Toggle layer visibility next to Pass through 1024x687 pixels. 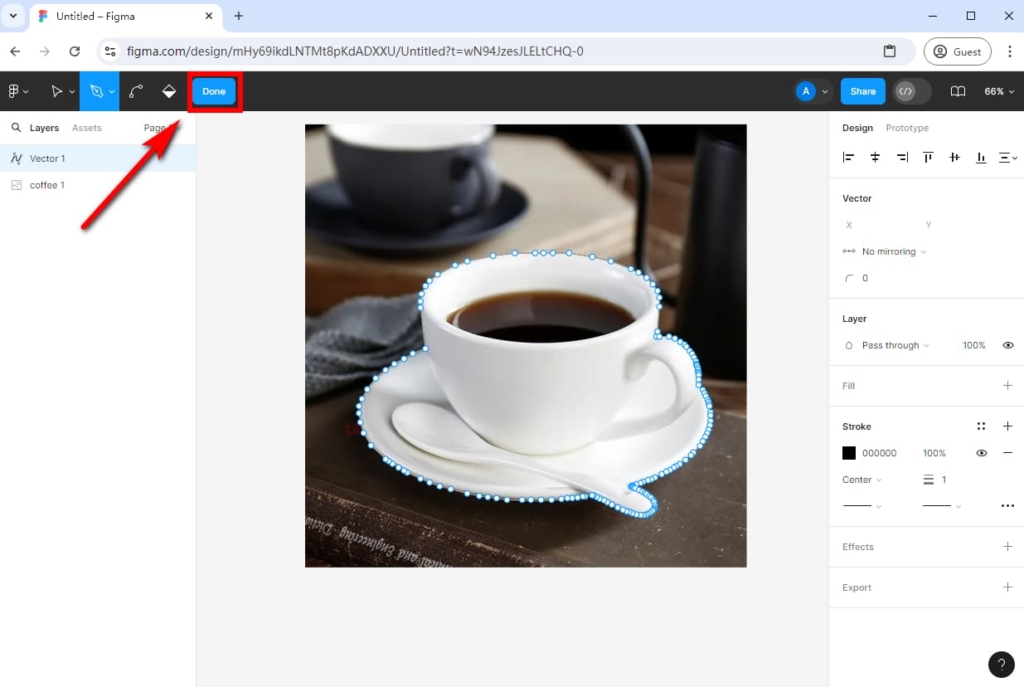point(1008,345)
